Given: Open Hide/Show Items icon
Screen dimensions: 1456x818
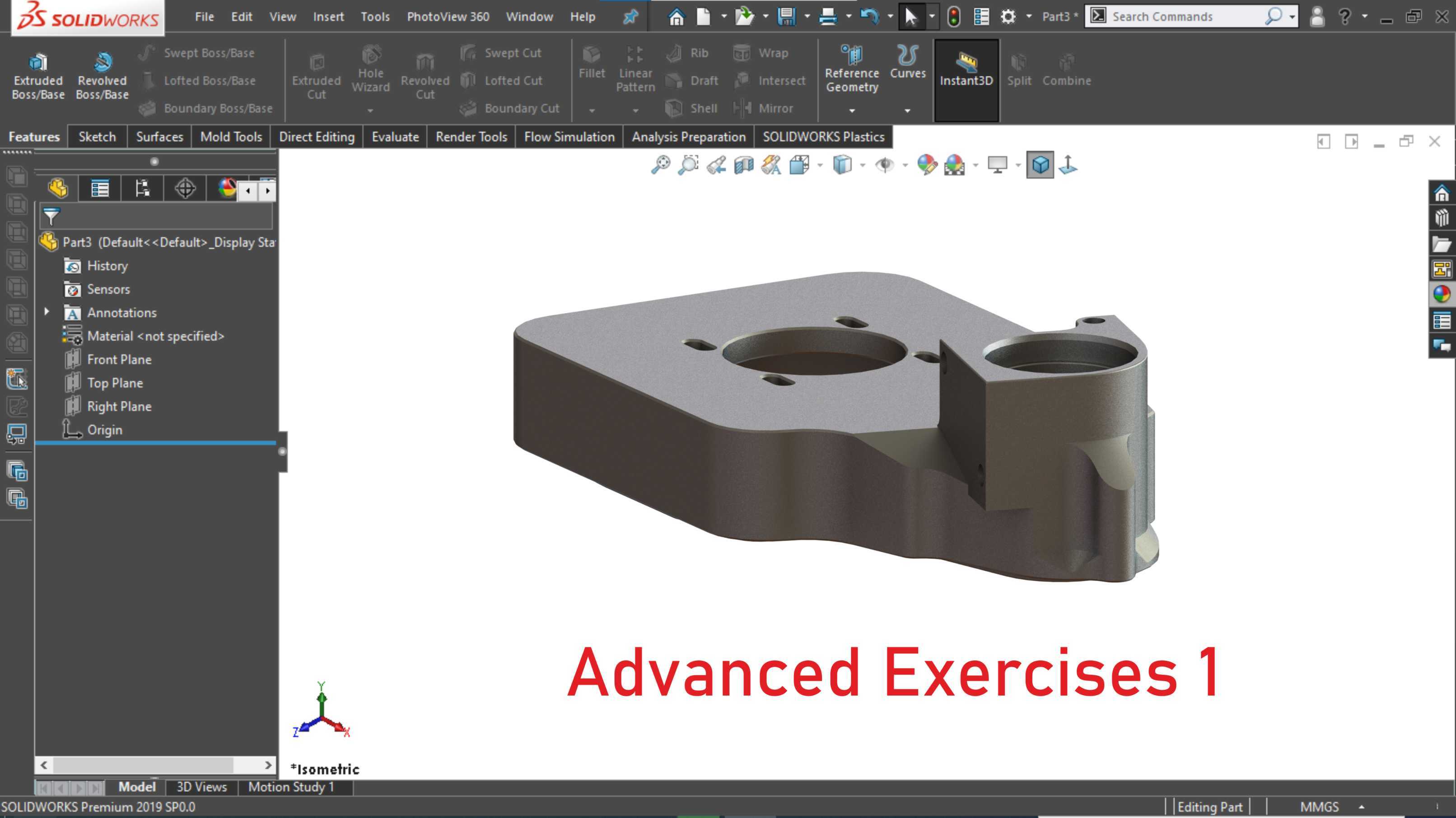Looking at the screenshot, I should [x=885, y=165].
